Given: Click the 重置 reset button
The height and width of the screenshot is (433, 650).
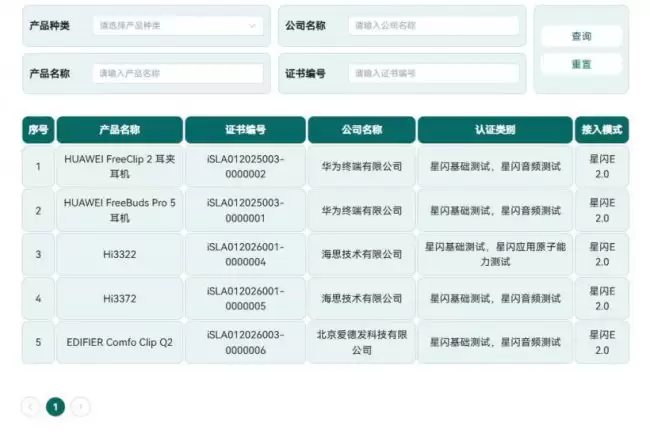Looking at the screenshot, I should click(581, 65).
